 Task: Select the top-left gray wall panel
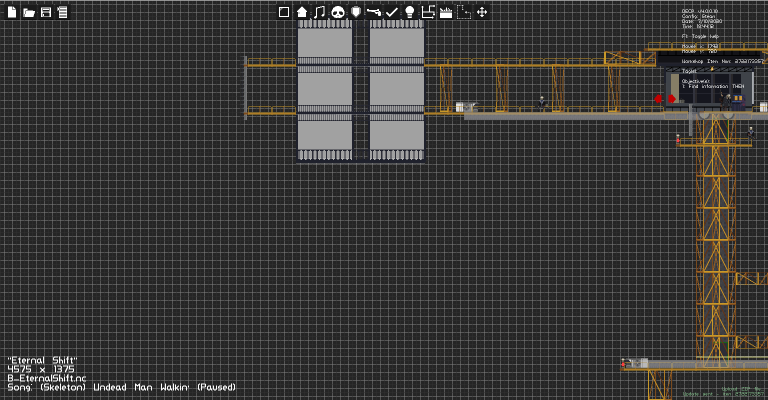[x=325, y=43]
